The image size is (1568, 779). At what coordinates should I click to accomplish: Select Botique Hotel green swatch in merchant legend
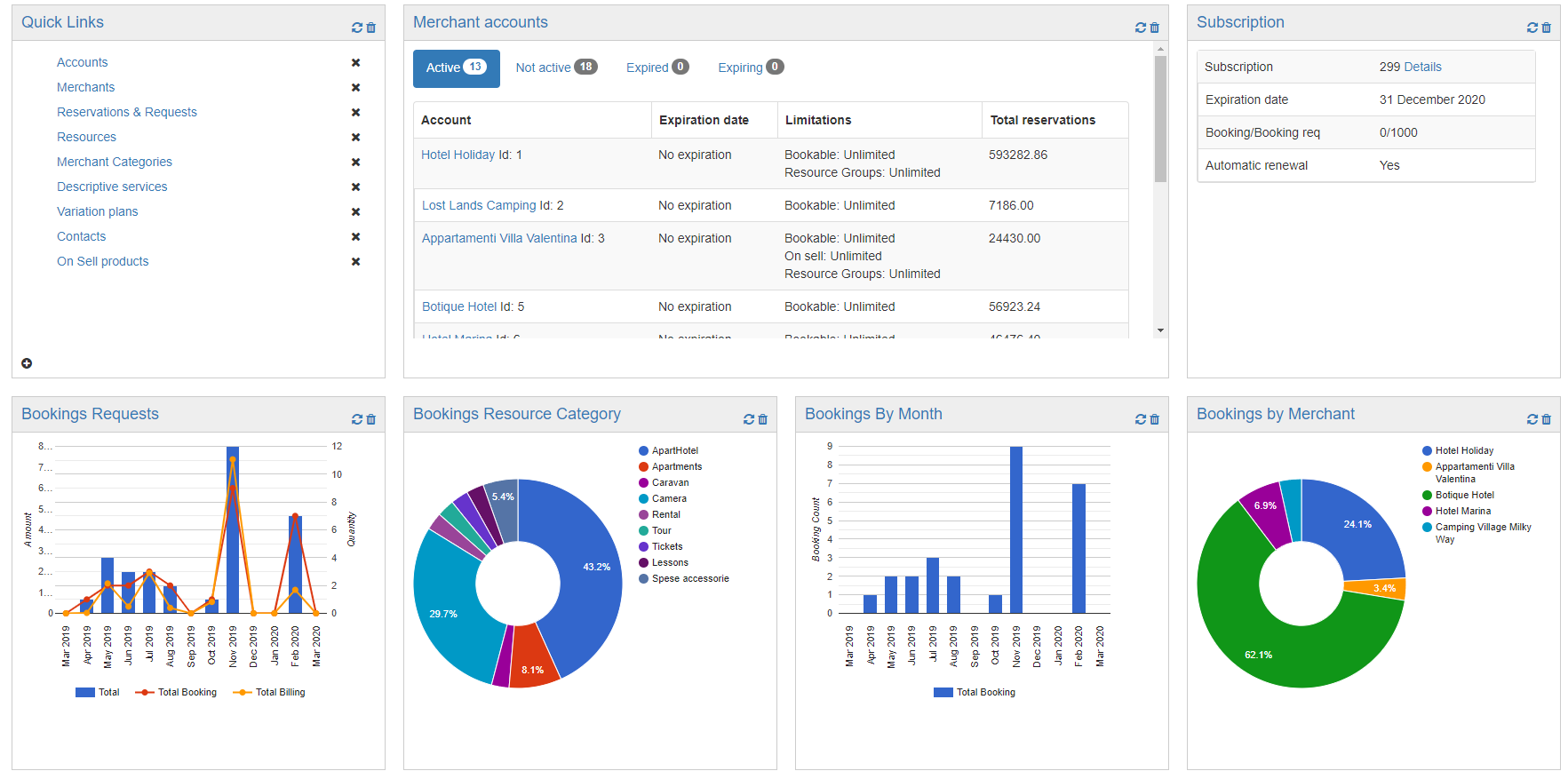click(x=1427, y=495)
